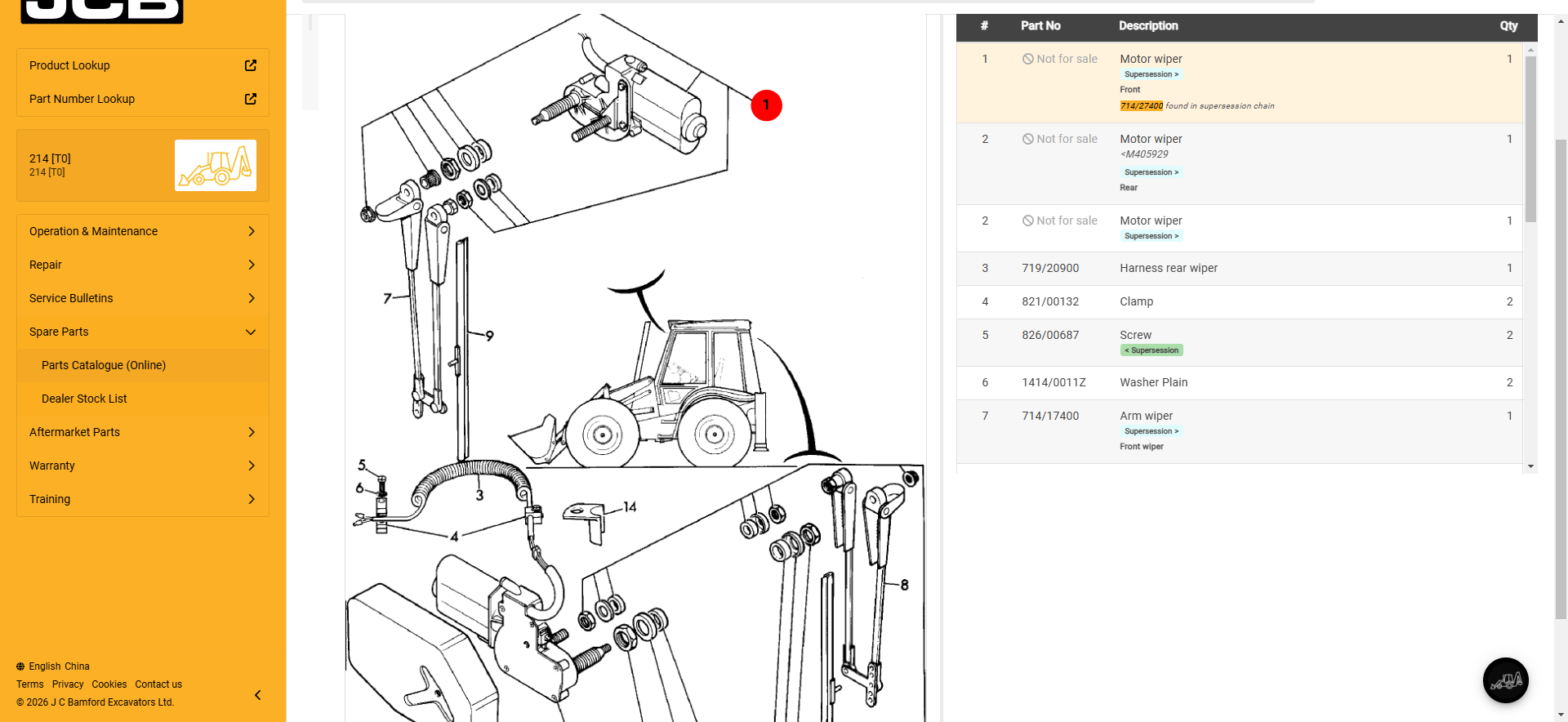
Task: Collapse the Spare Parts section
Action: point(251,332)
